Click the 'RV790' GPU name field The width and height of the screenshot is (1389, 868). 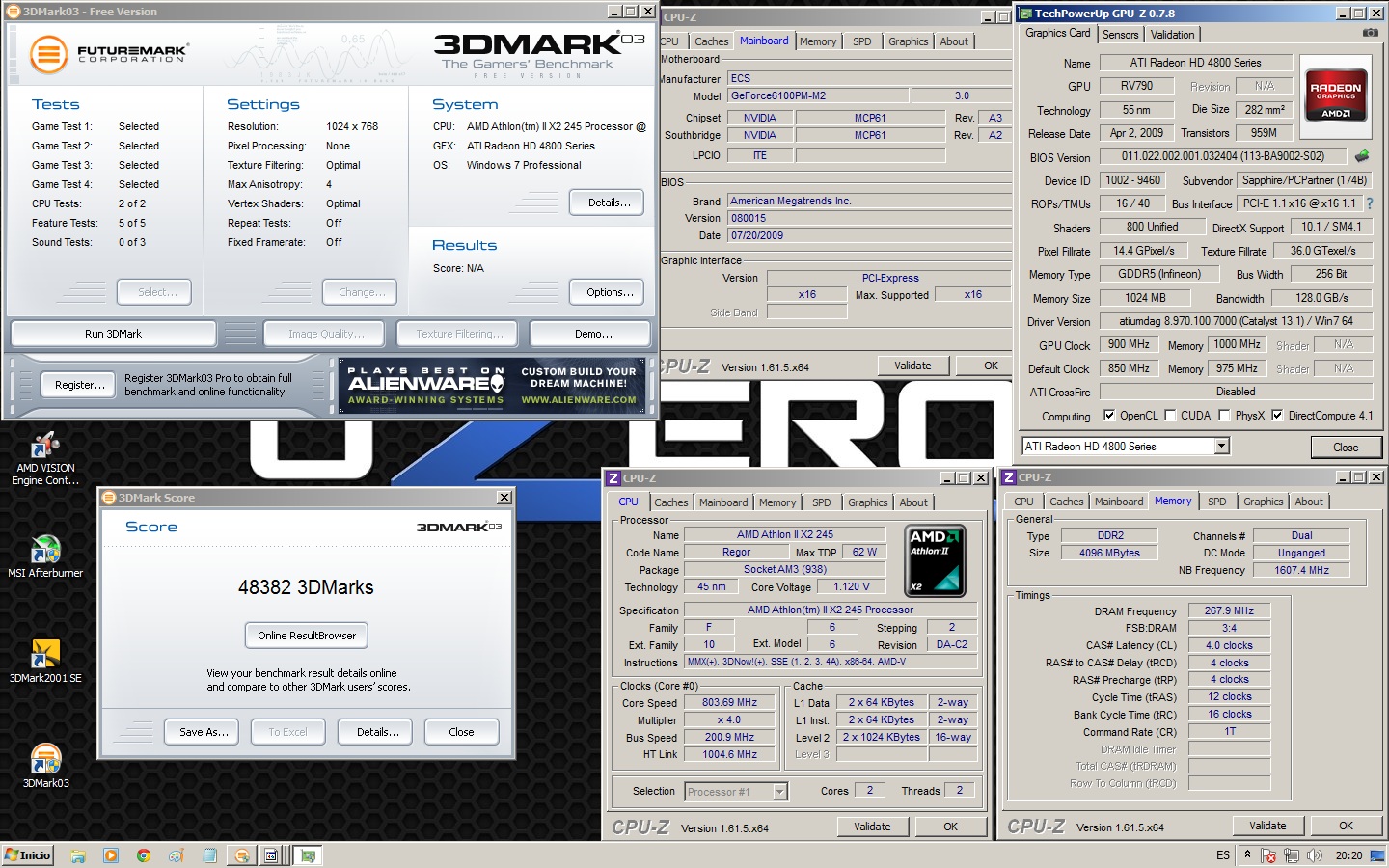[x=1136, y=86]
